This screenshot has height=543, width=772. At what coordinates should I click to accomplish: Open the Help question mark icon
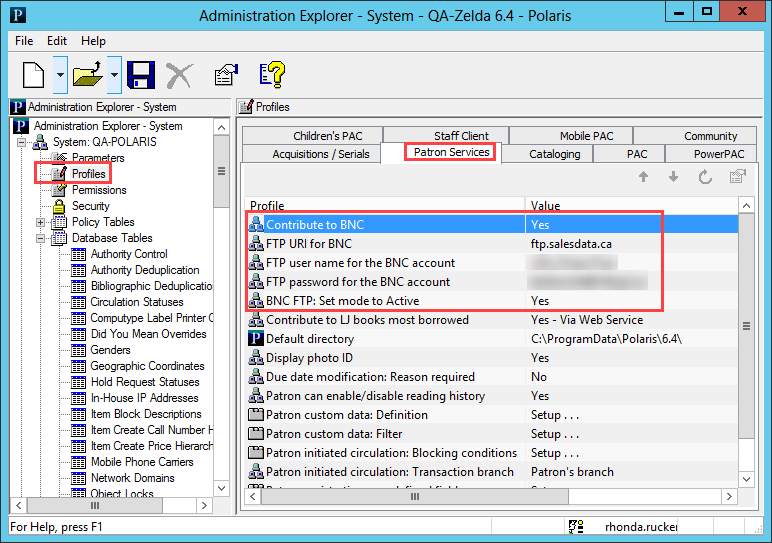(272, 74)
